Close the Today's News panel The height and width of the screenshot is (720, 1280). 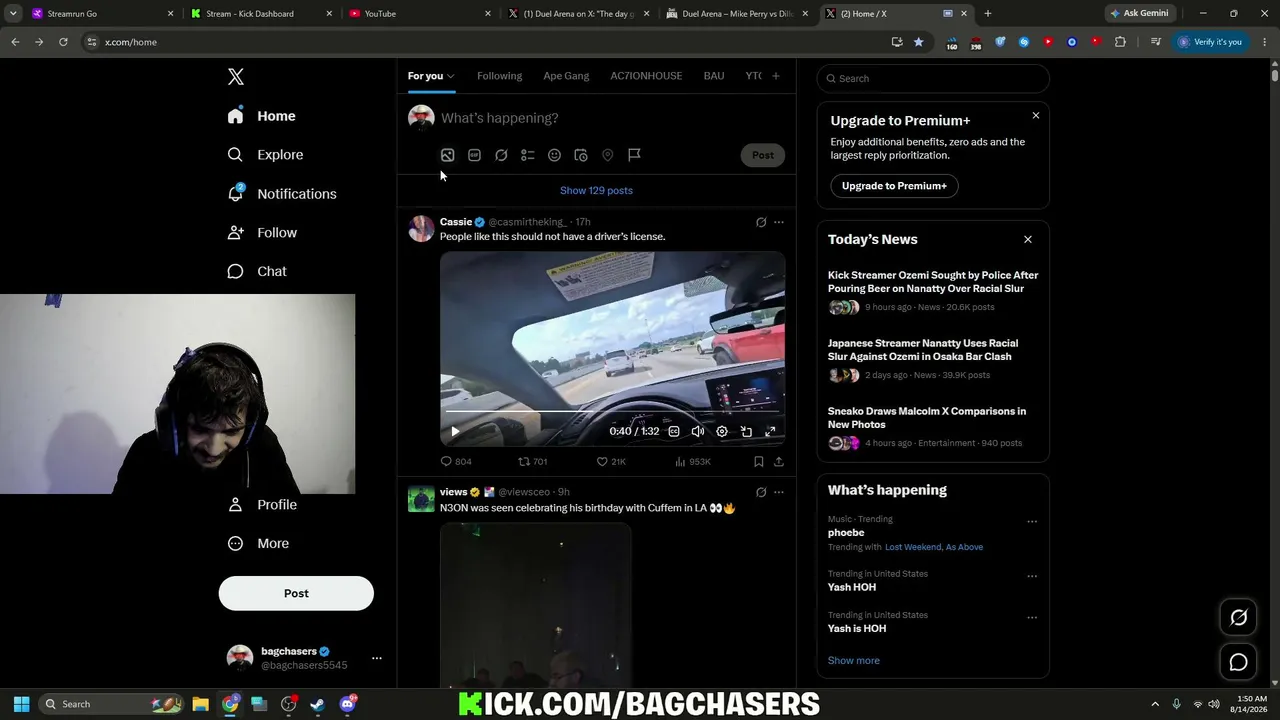tap(1027, 240)
